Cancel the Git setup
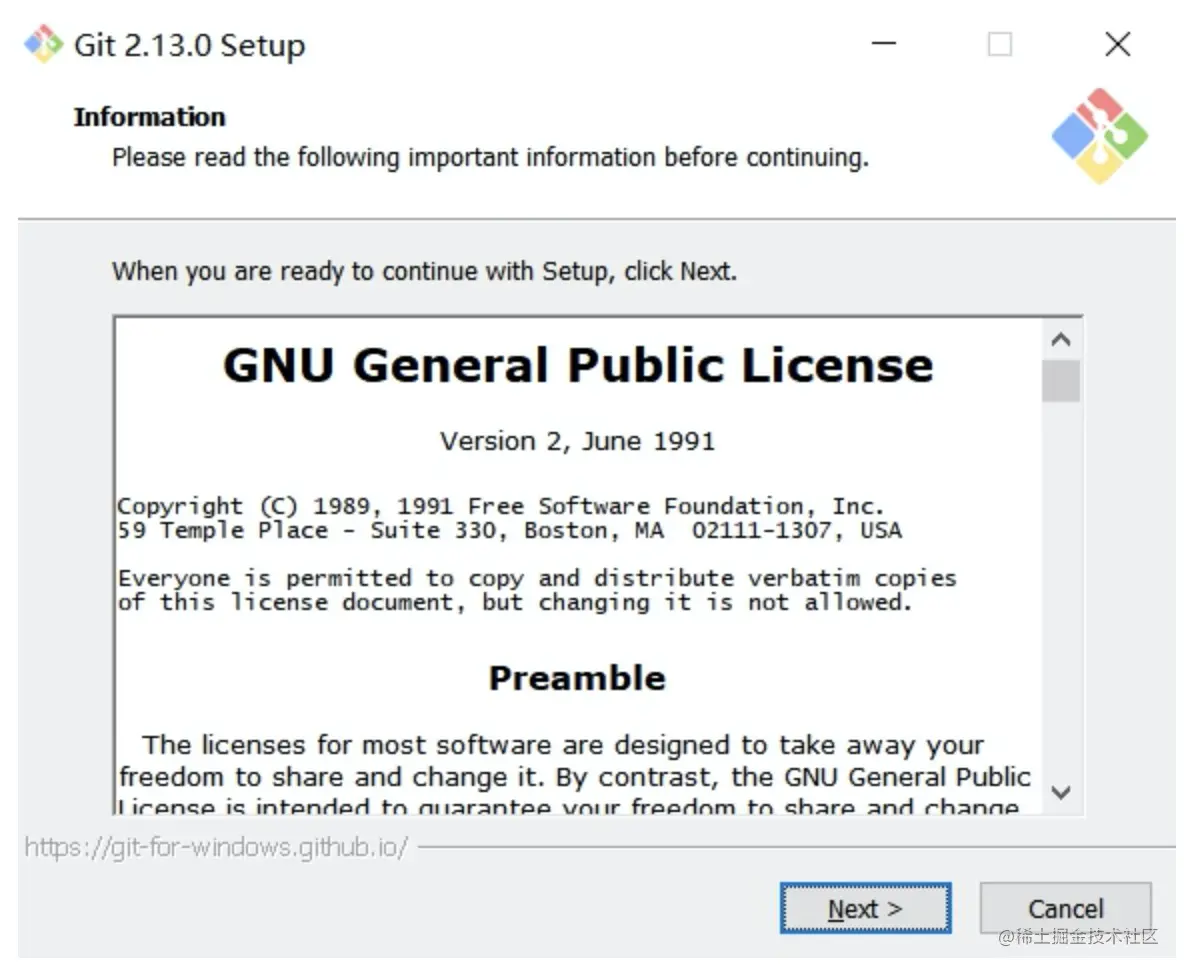This screenshot has width=1184, height=972. tap(1065, 909)
